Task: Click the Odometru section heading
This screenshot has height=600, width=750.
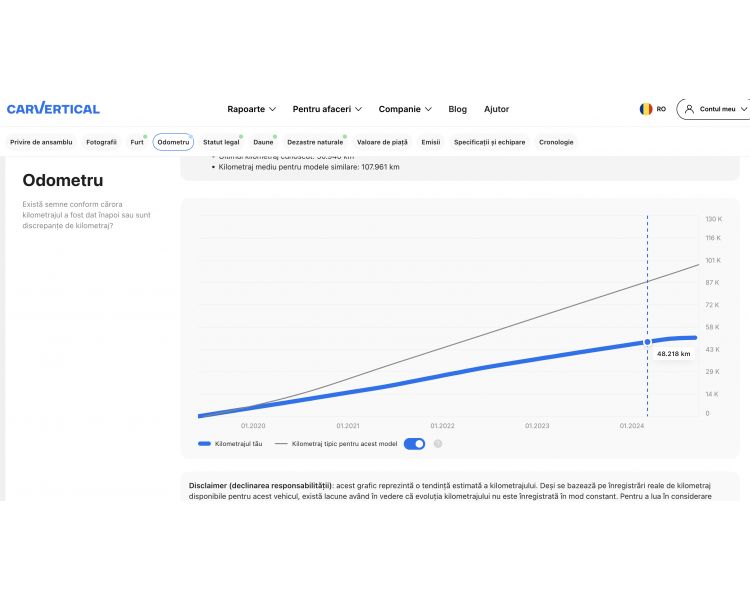Action: [63, 180]
